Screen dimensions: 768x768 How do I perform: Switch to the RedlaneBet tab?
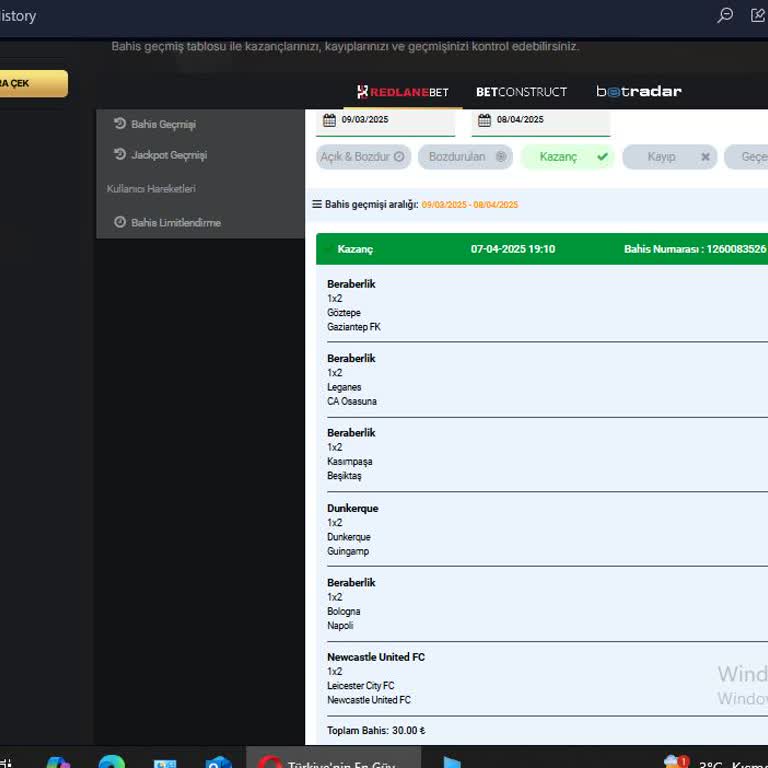tap(403, 92)
